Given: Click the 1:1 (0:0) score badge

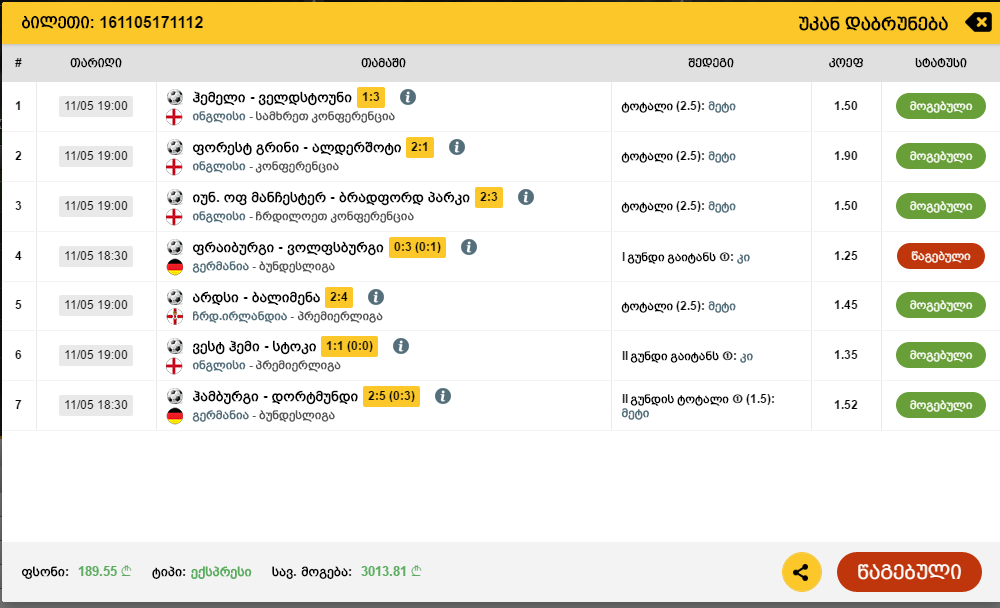Looking at the screenshot, I should coord(349,346).
